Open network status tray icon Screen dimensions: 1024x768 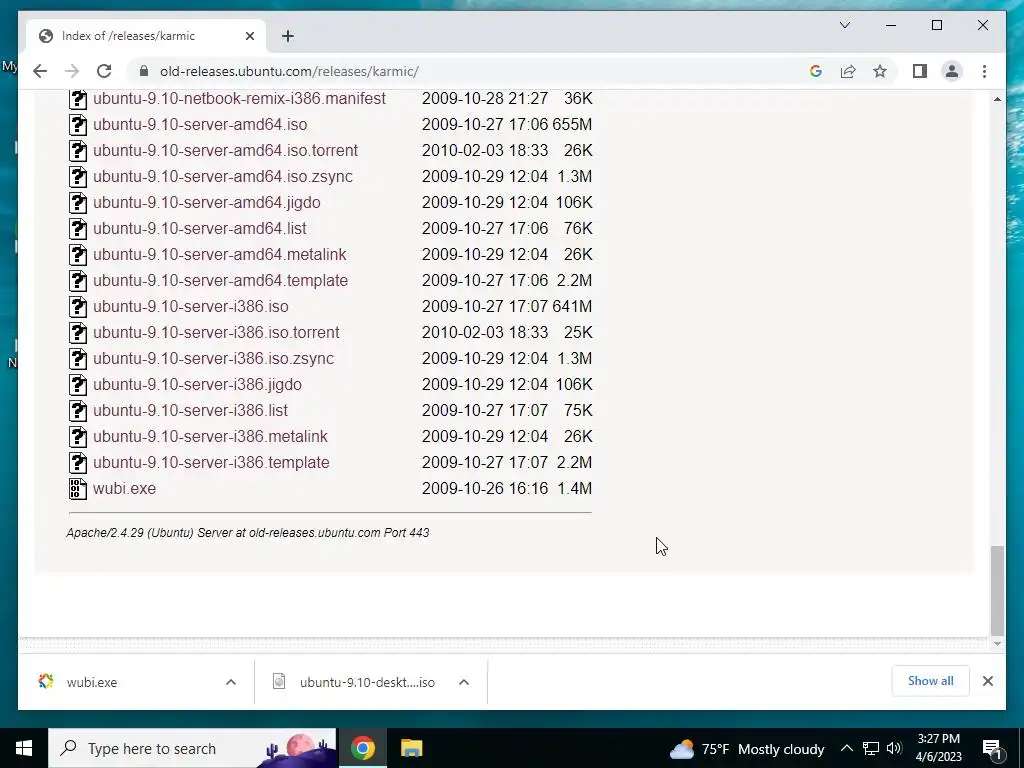[871, 748]
